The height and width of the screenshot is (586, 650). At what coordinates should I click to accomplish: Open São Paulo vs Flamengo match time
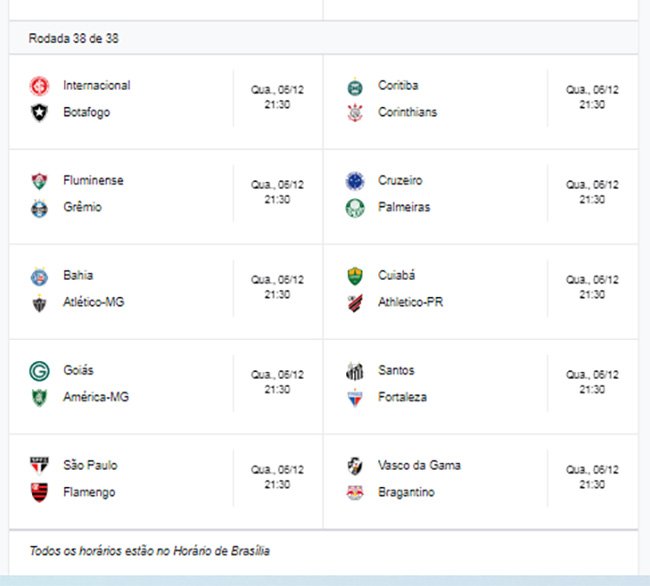coord(277,484)
